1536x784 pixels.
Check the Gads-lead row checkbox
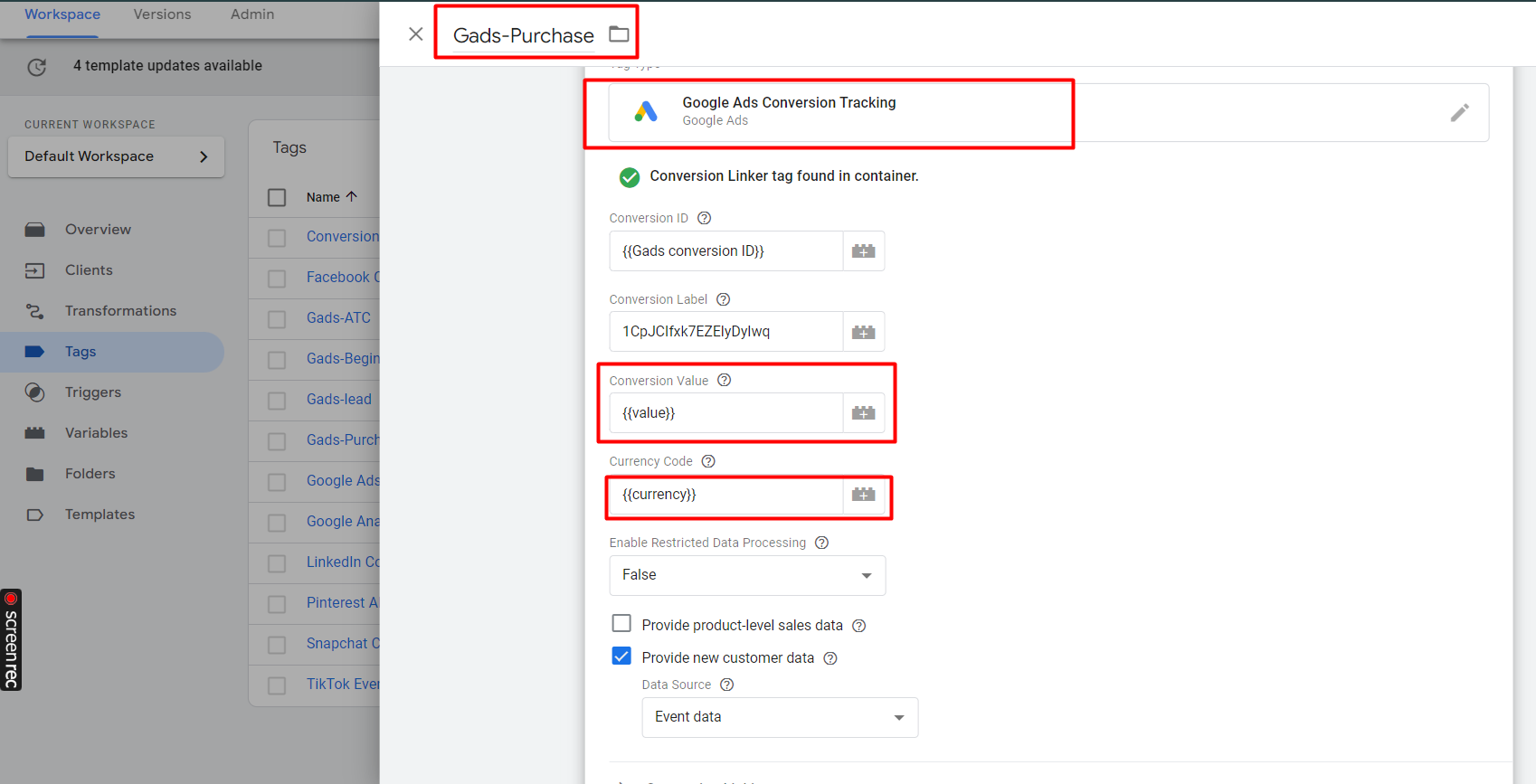[x=277, y=401]
